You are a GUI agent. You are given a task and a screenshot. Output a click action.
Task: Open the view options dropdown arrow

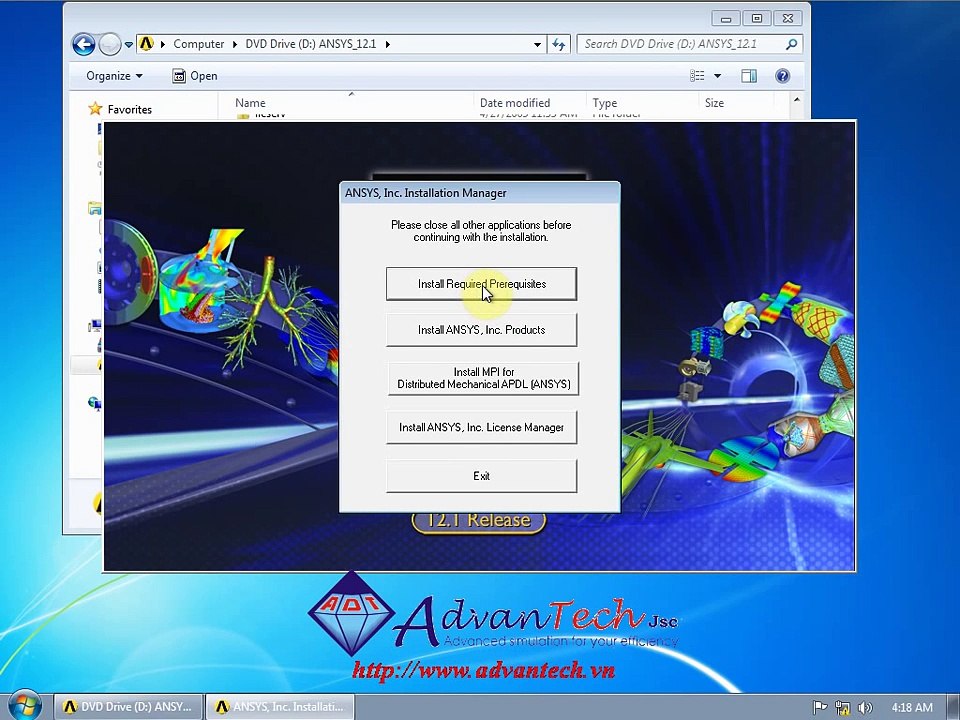(x=718, y=76)
